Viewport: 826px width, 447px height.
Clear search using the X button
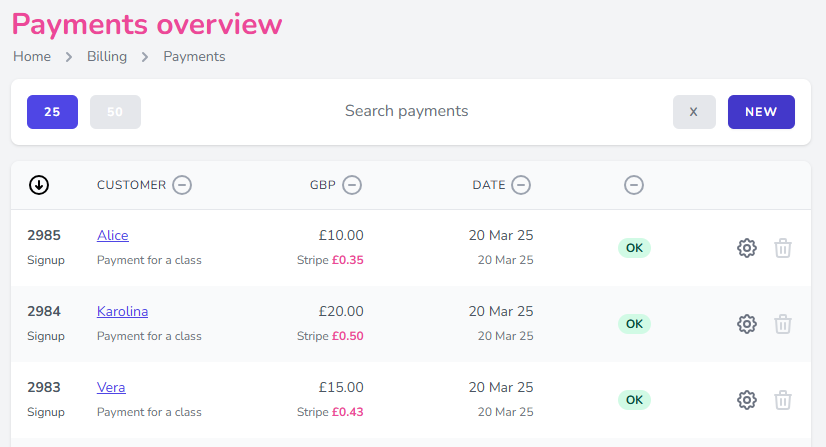(694, 112)
